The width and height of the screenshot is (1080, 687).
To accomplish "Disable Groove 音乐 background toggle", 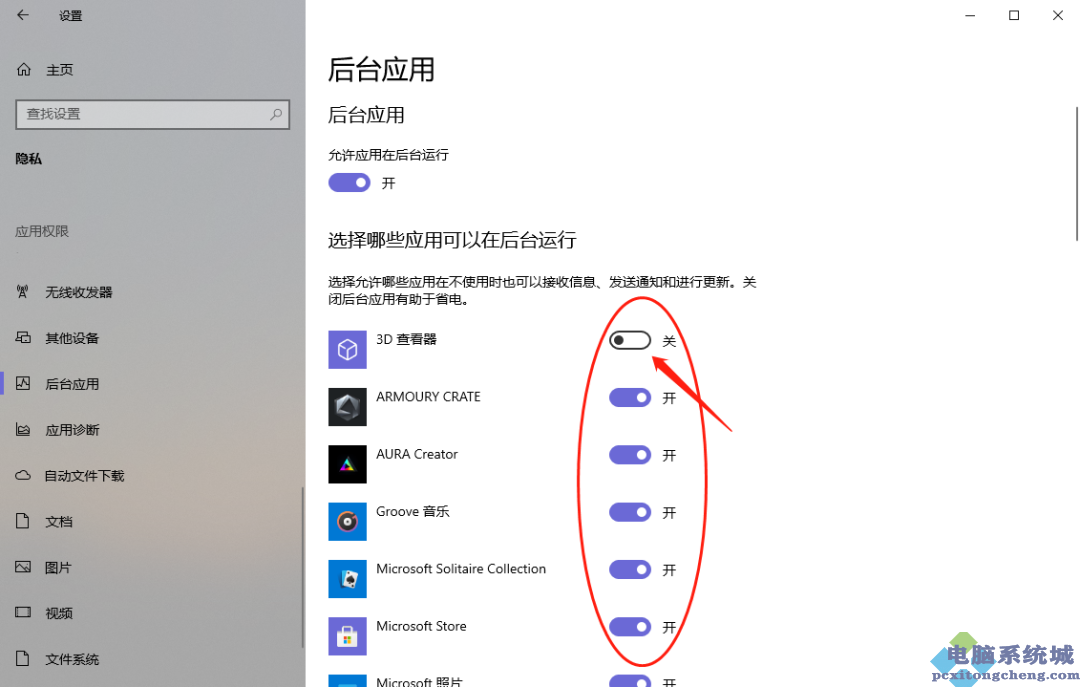I will [630, 512].
